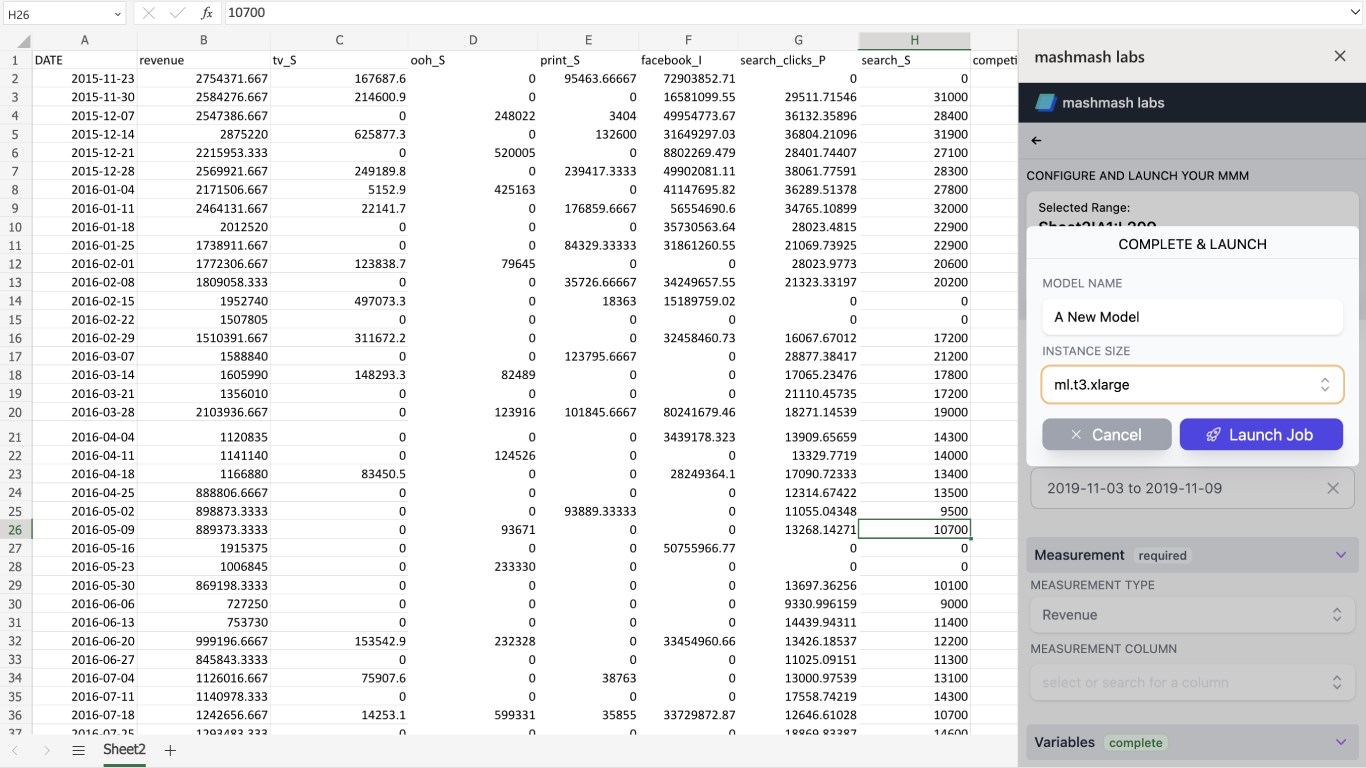The image size is (1366, 768).
Task: Click the search_clicks_P header cell
Action: click(798, 60)
